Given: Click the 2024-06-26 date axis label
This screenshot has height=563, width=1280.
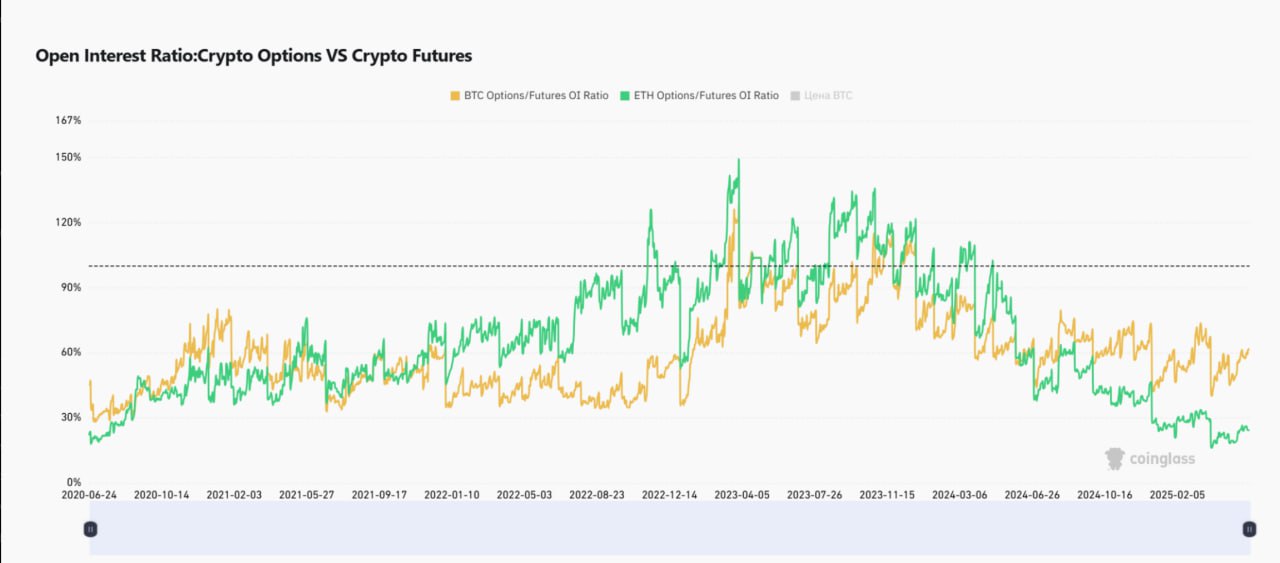Looking at the screenshot, I should click(x=1032, y=495).
